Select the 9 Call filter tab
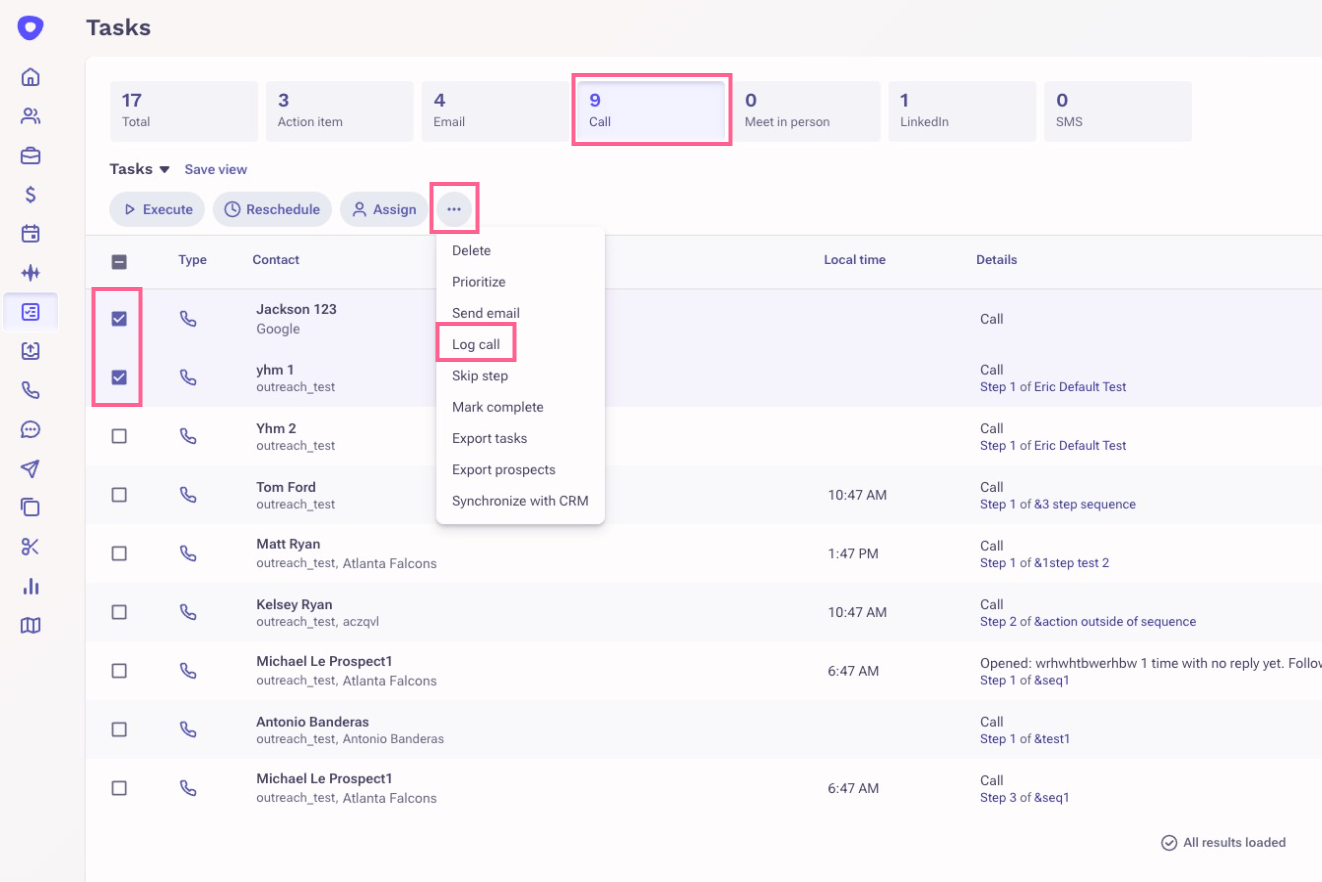Viewport: 1322px width, 882px height. tap(651, 111)
